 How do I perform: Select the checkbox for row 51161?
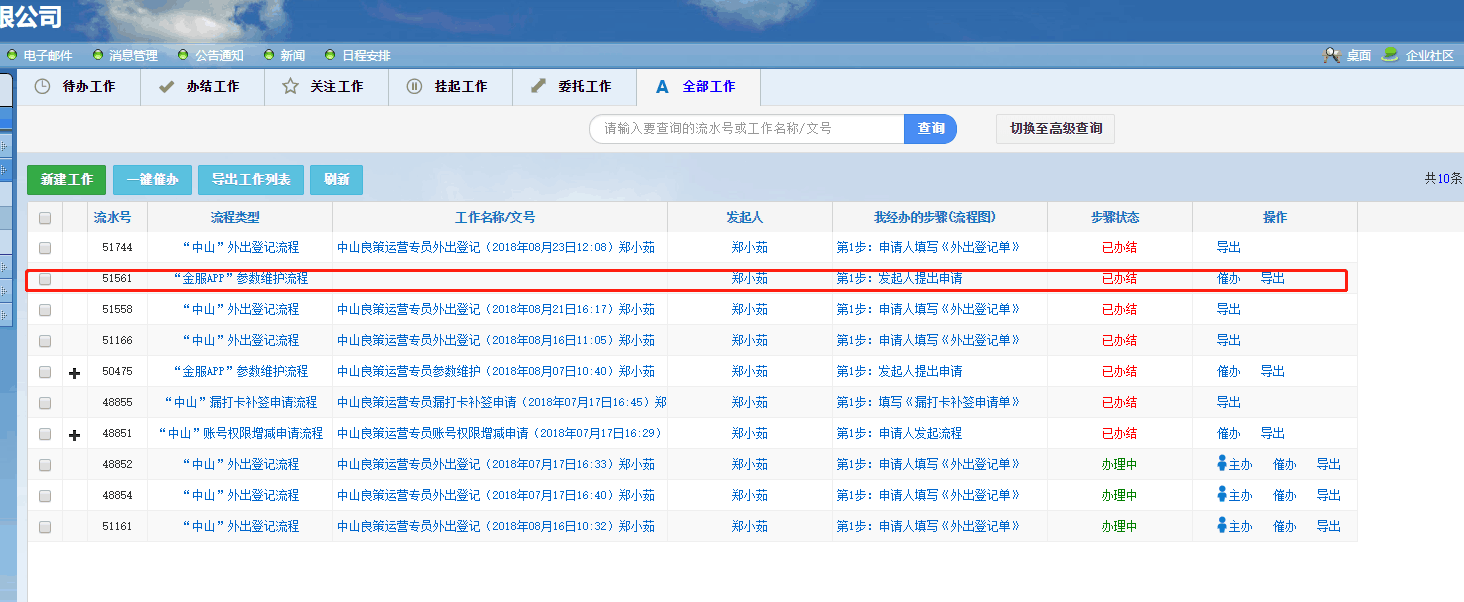pyautogui.click(x=45, y=526)
